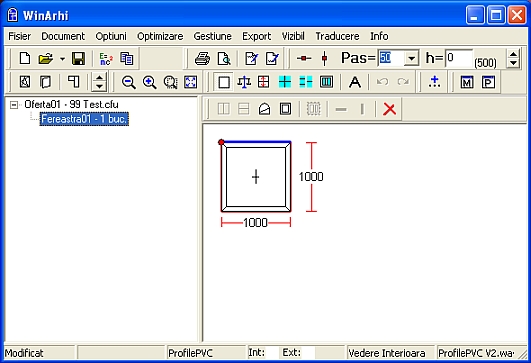Increase value with the top-right spinner up arrow
This screenshot has height=363, width=531.
tap(513, 54)
